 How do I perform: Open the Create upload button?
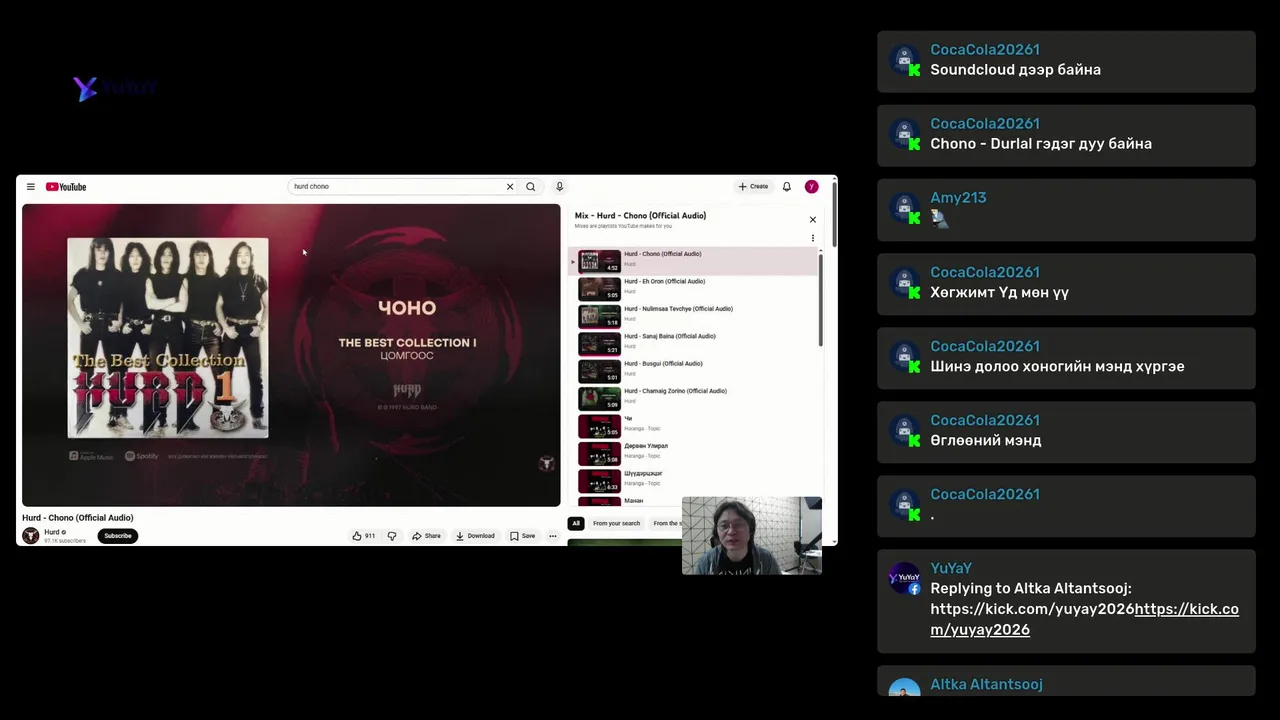pos(753,187)
